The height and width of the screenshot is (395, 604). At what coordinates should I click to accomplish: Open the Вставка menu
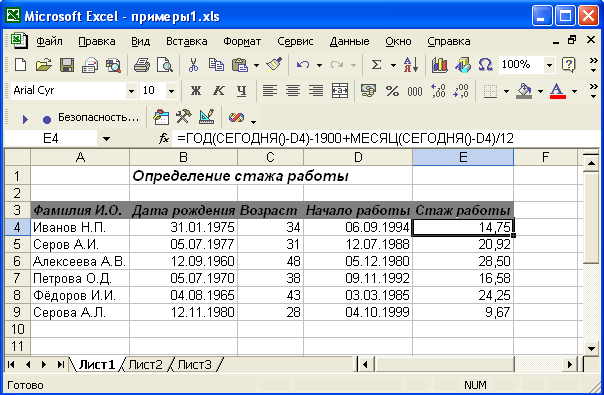186,41
